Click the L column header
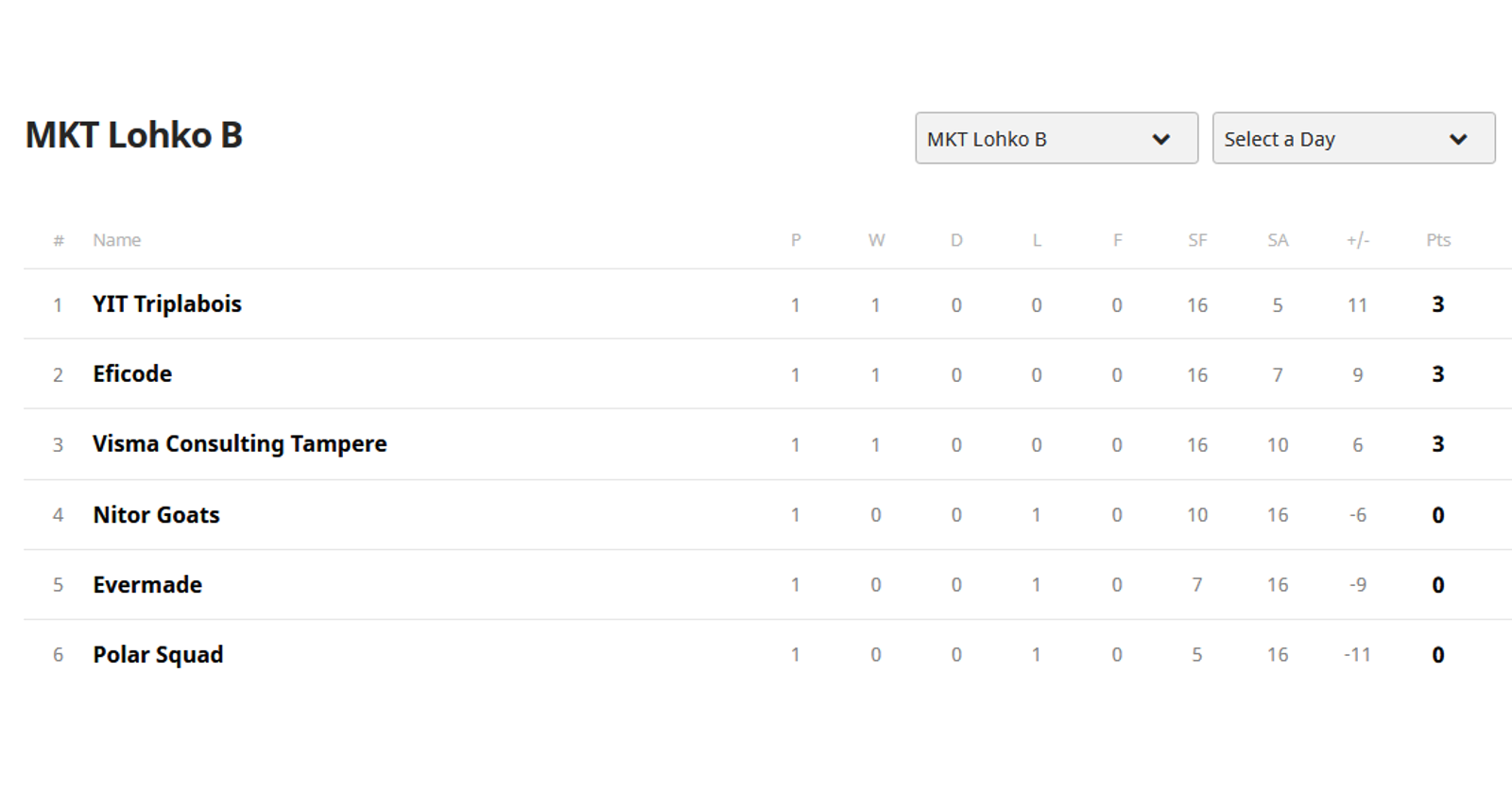Screen dimensions: 1512x794 [1037, 240]
